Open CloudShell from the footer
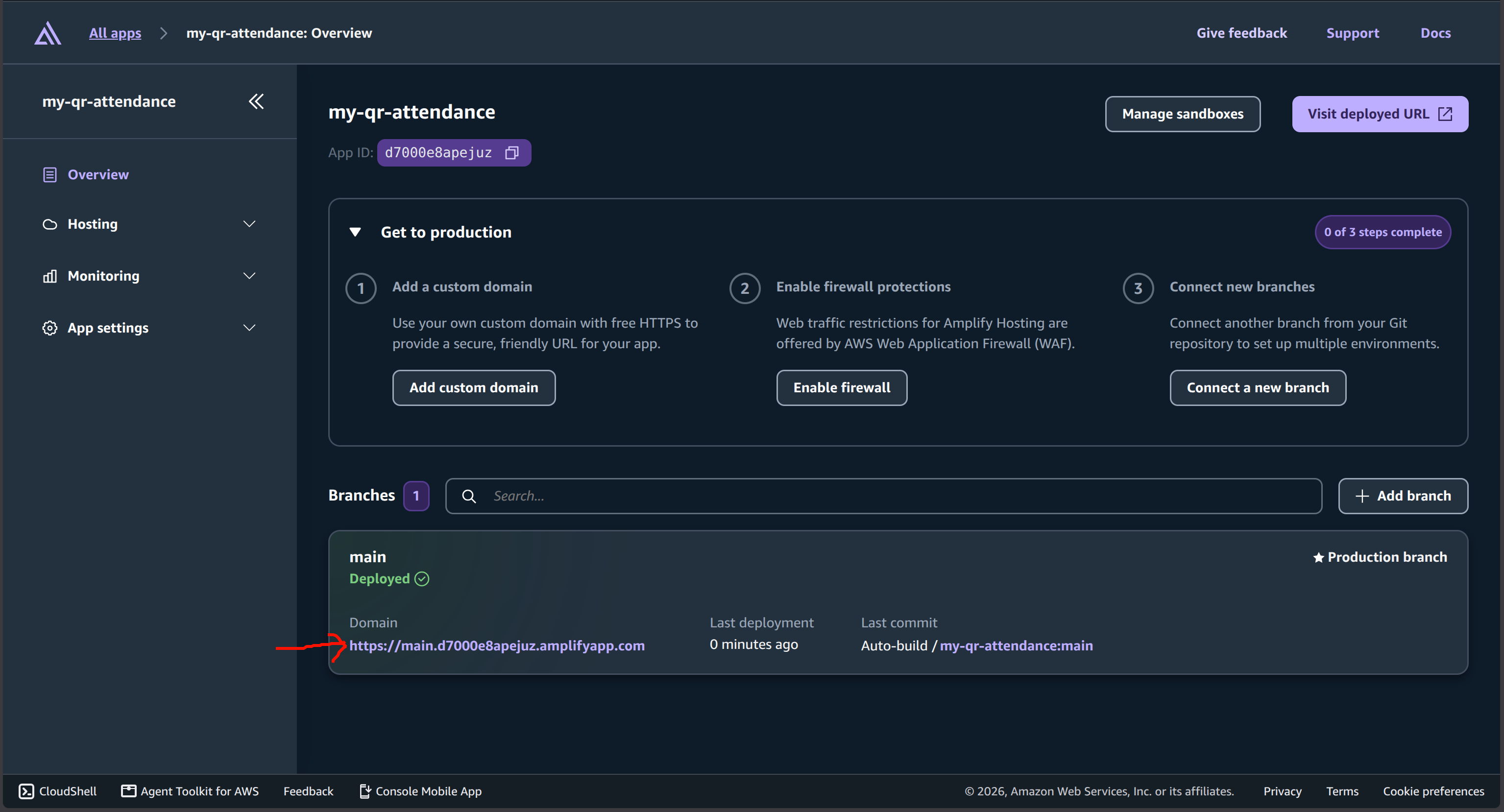Screen dimensions: 1504x812 point(57,791)
